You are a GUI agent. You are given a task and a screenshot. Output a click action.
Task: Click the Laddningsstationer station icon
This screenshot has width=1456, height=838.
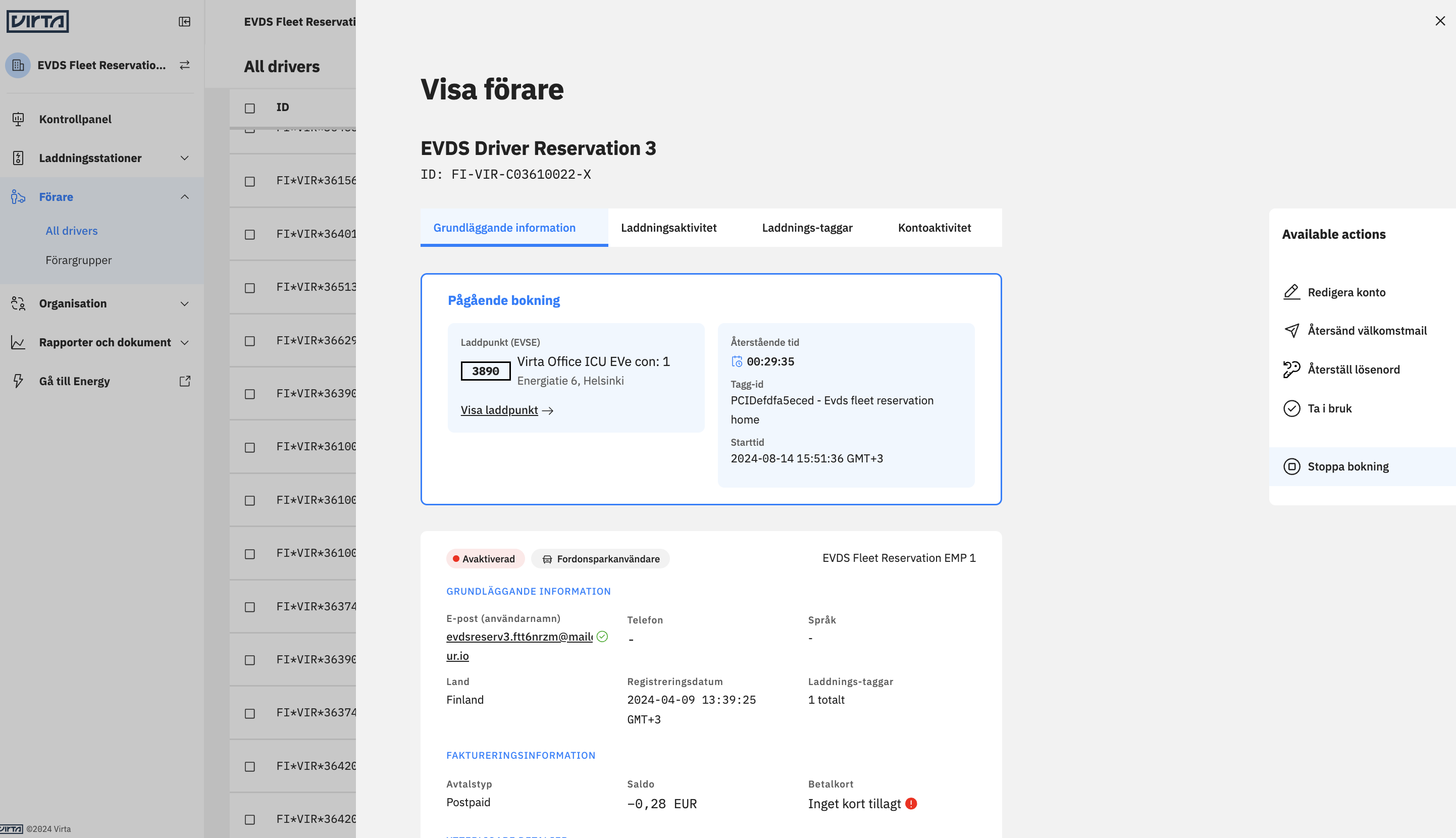(x=18, y=158)
